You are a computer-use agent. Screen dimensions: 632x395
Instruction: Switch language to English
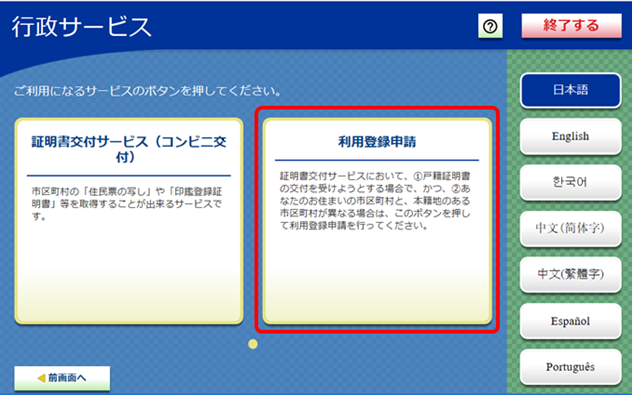[x=570, y=136]
